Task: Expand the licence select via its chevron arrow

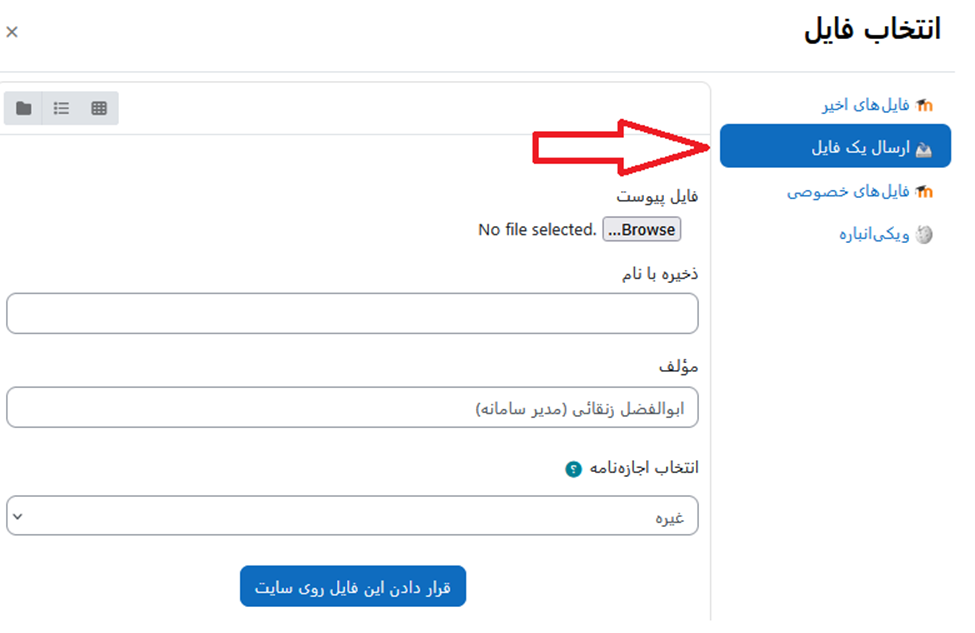Action: pyautogui.click(x=18, y=516)
